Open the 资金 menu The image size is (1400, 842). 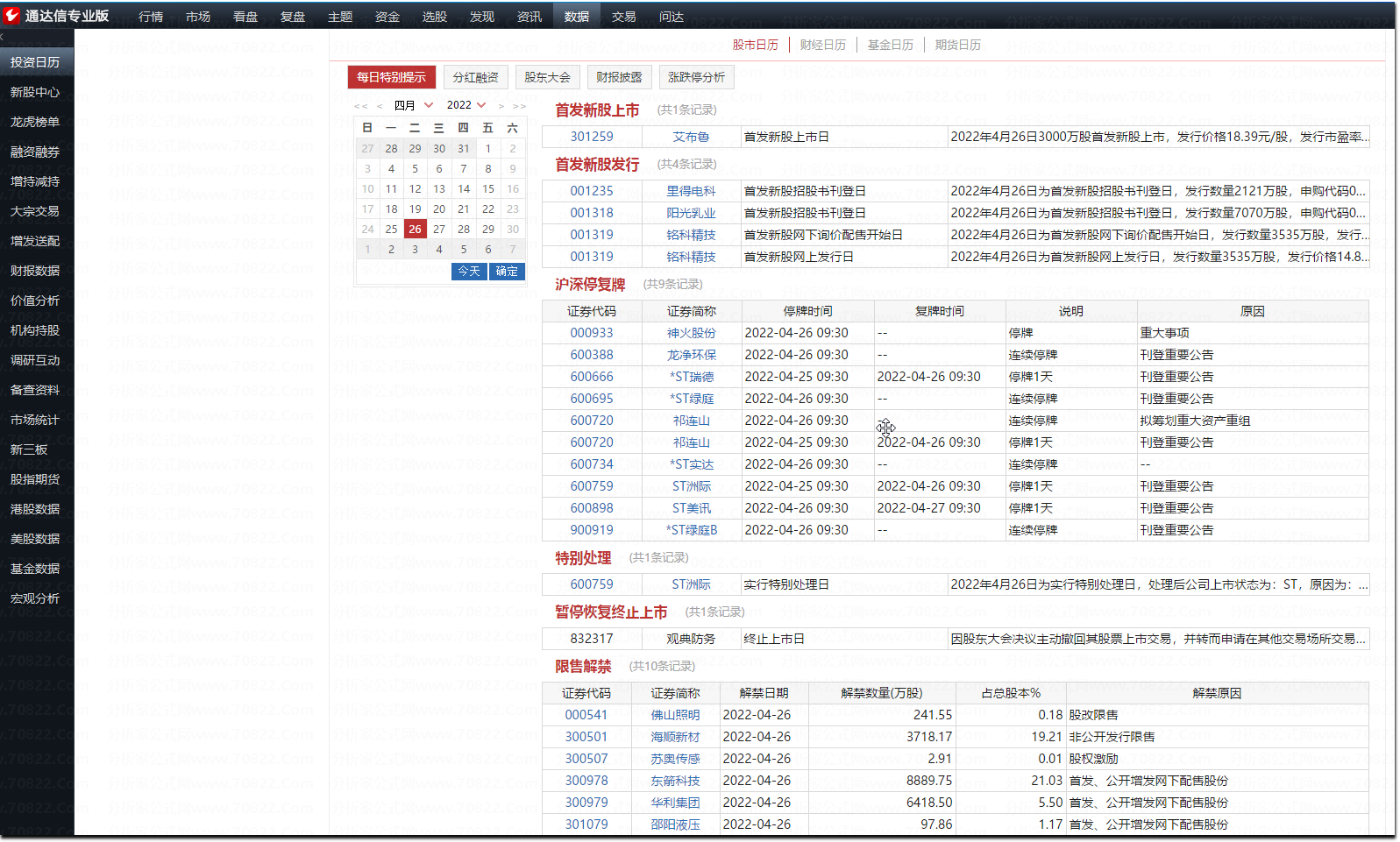[x=387, y=17]
